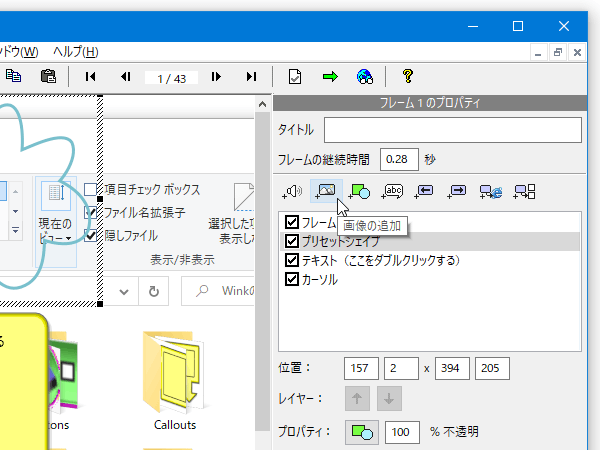Expand address bar dropdown chevron in captured frame
The height and width of the screenshot is (450, 600).
[x=124, y=292]
